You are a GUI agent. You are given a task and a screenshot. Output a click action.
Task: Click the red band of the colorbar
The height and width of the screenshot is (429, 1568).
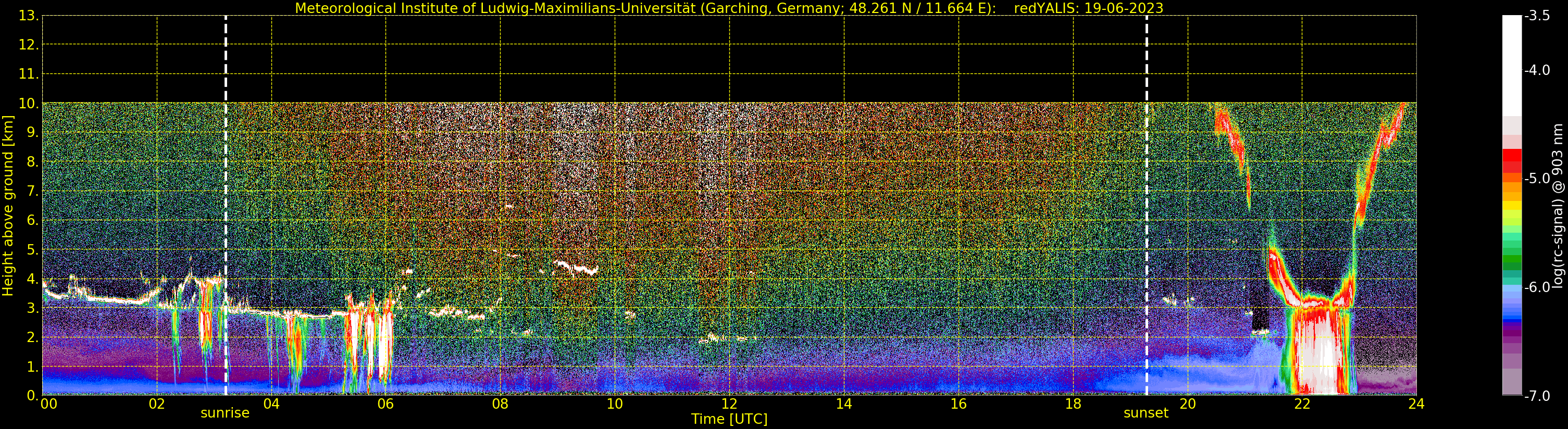coord(1512,161)
